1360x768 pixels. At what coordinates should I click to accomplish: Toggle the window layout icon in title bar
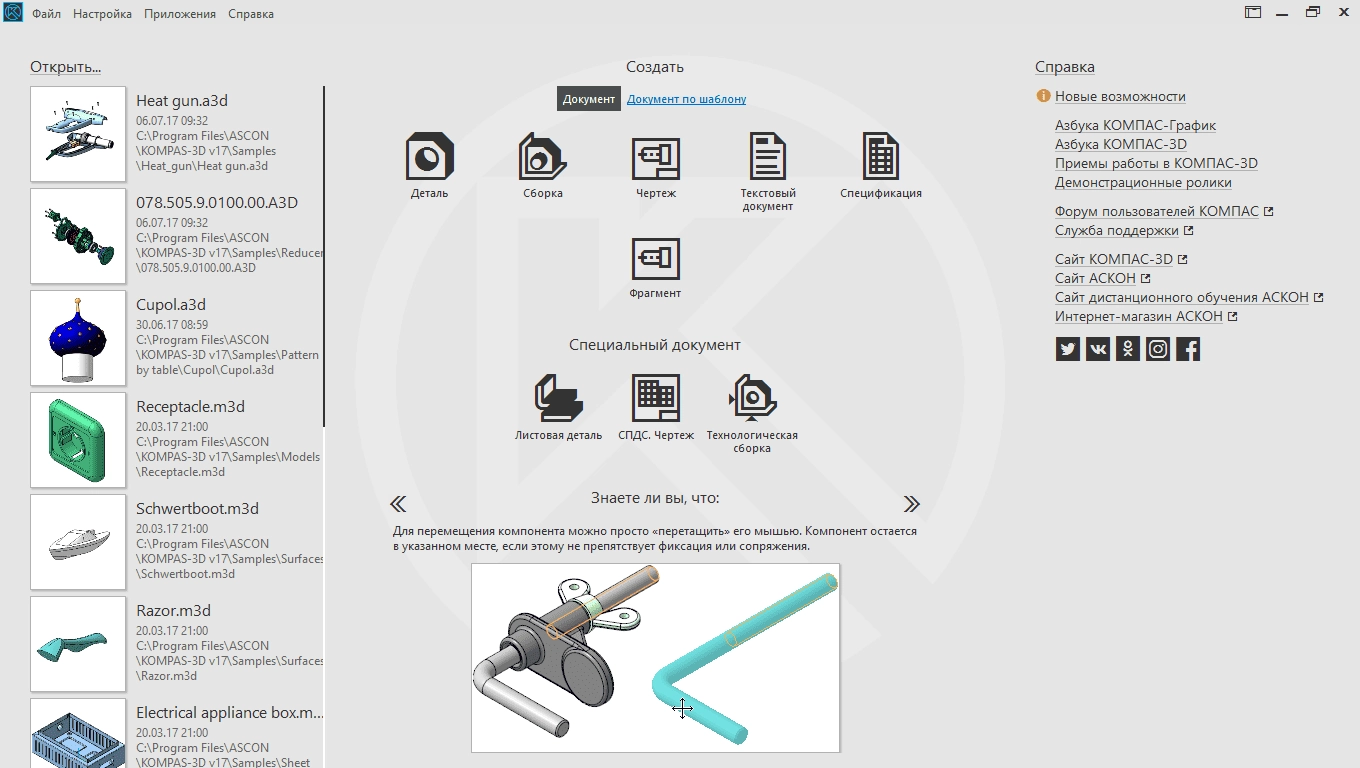(1253, 12)
